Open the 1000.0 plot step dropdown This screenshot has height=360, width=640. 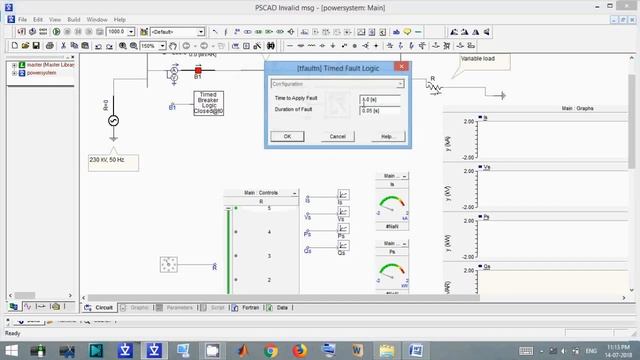coord(131,32)
